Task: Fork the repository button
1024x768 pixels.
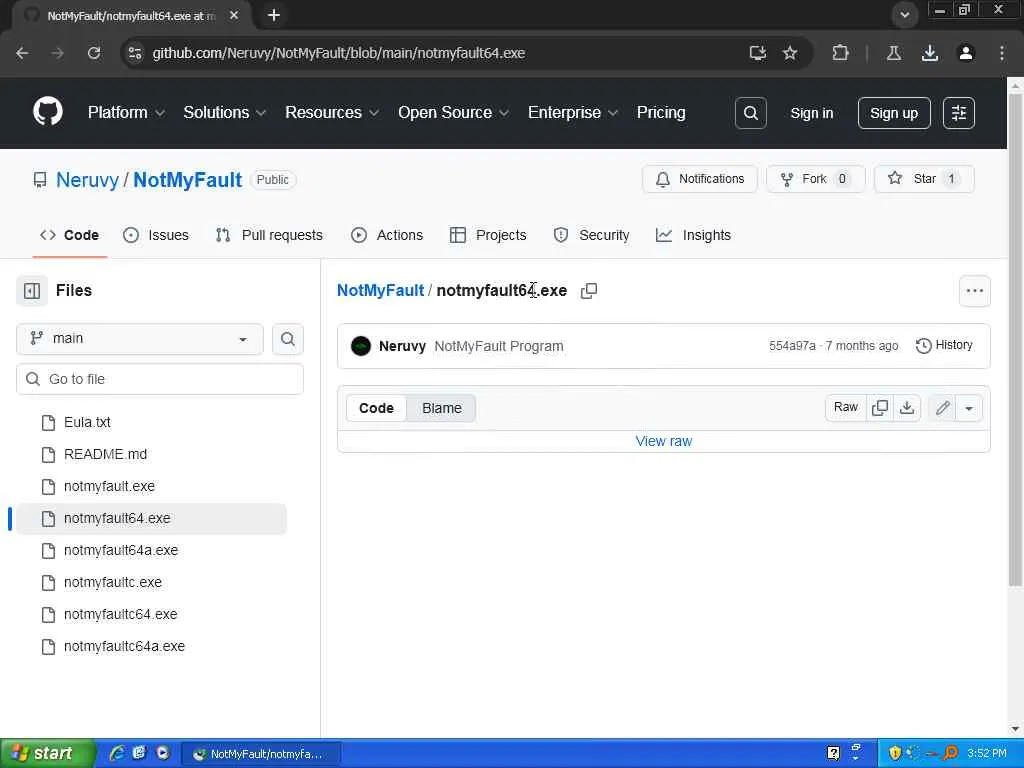Action: (815, 179)
